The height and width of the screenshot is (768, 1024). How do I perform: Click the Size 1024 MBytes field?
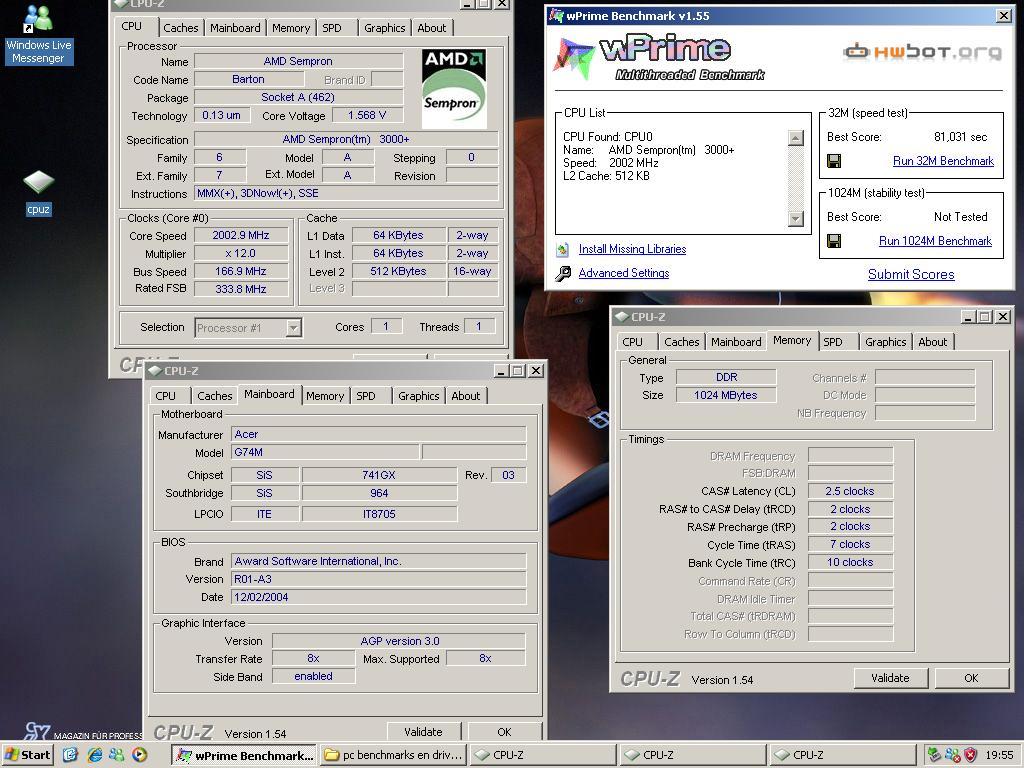[726, 395]
